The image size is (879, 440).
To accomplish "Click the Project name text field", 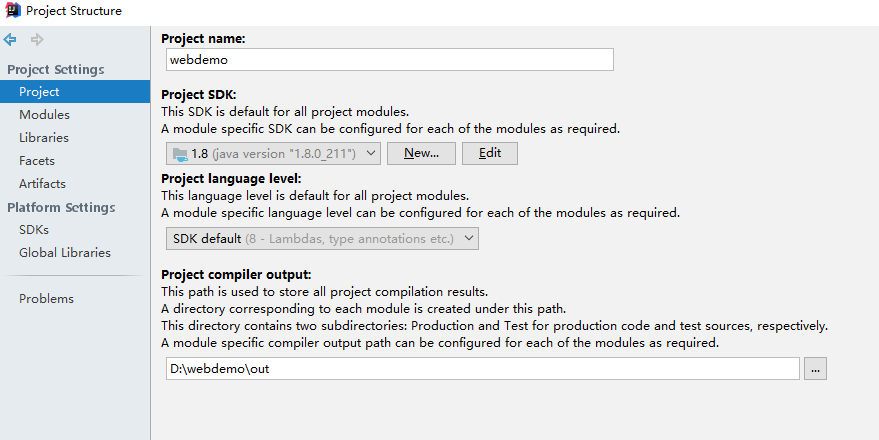I will click(389, 60).
